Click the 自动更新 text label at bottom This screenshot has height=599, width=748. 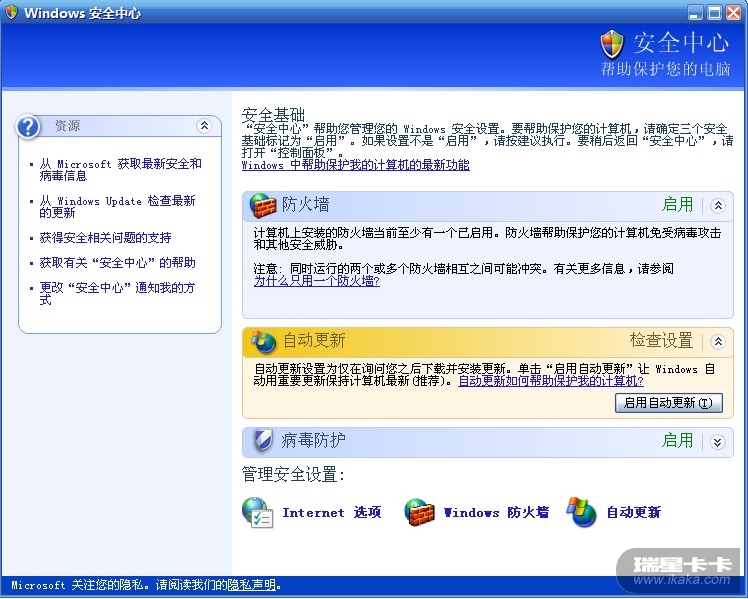(x=634, y=513)
